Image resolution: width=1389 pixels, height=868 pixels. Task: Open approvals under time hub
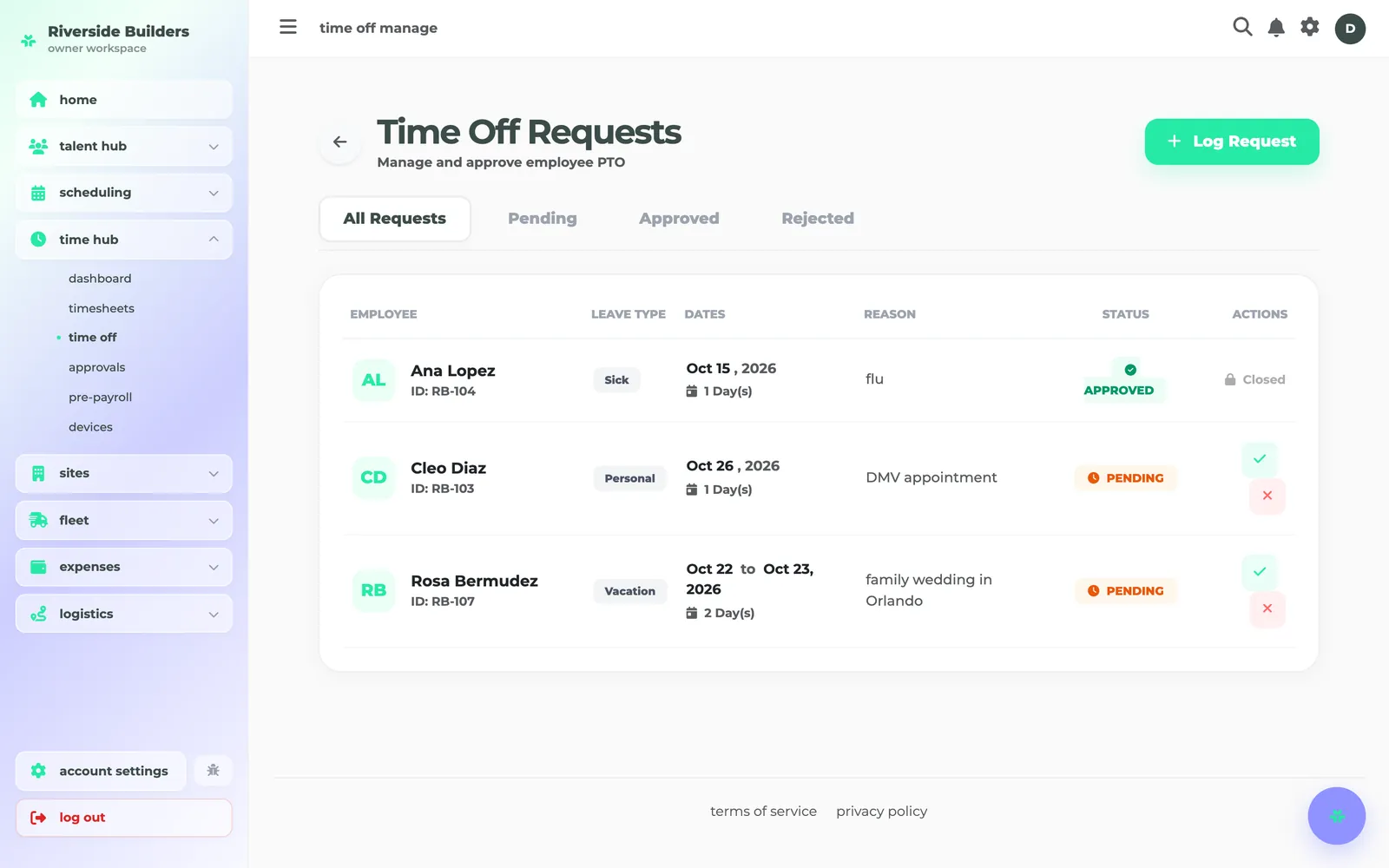coord(97,367)
